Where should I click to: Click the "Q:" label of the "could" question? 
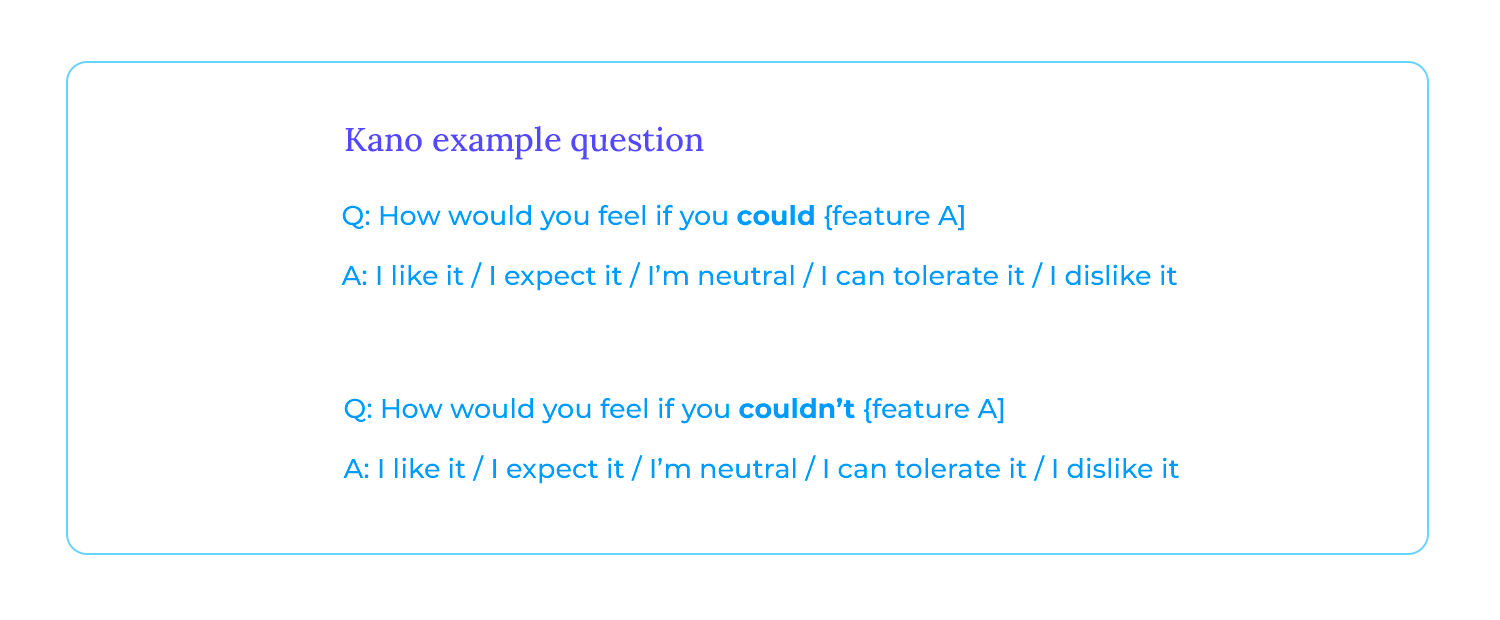coord(357,216)
